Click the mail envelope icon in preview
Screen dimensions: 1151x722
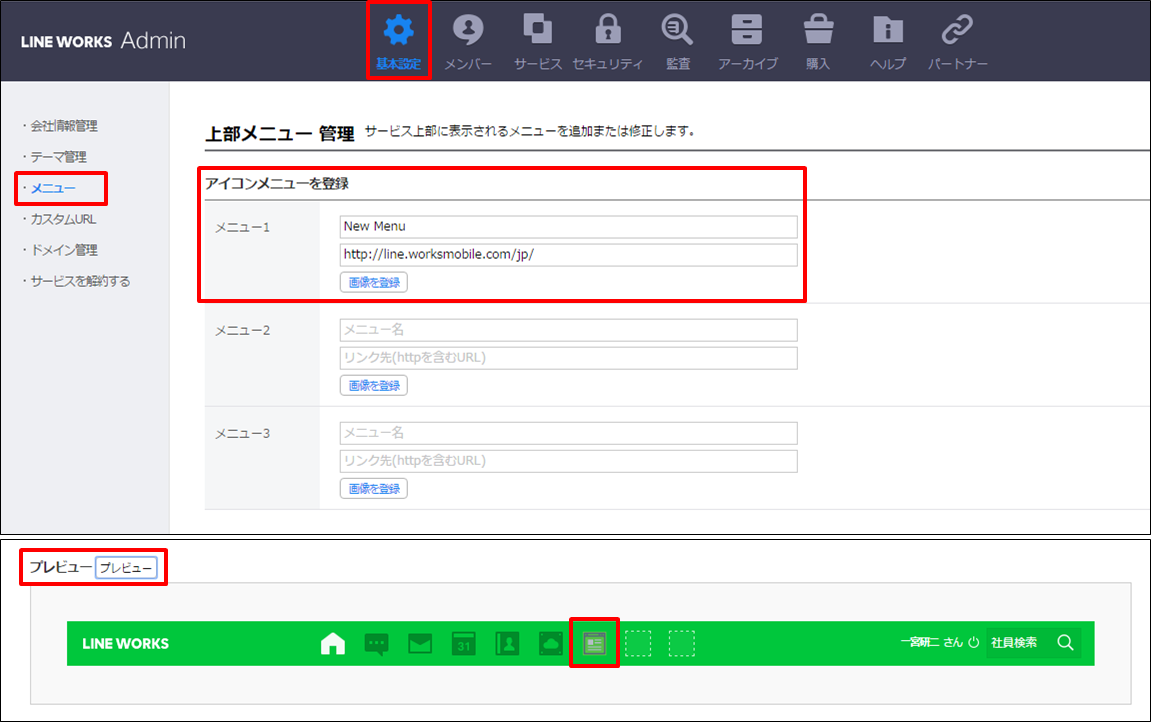(x=420, y=644)
